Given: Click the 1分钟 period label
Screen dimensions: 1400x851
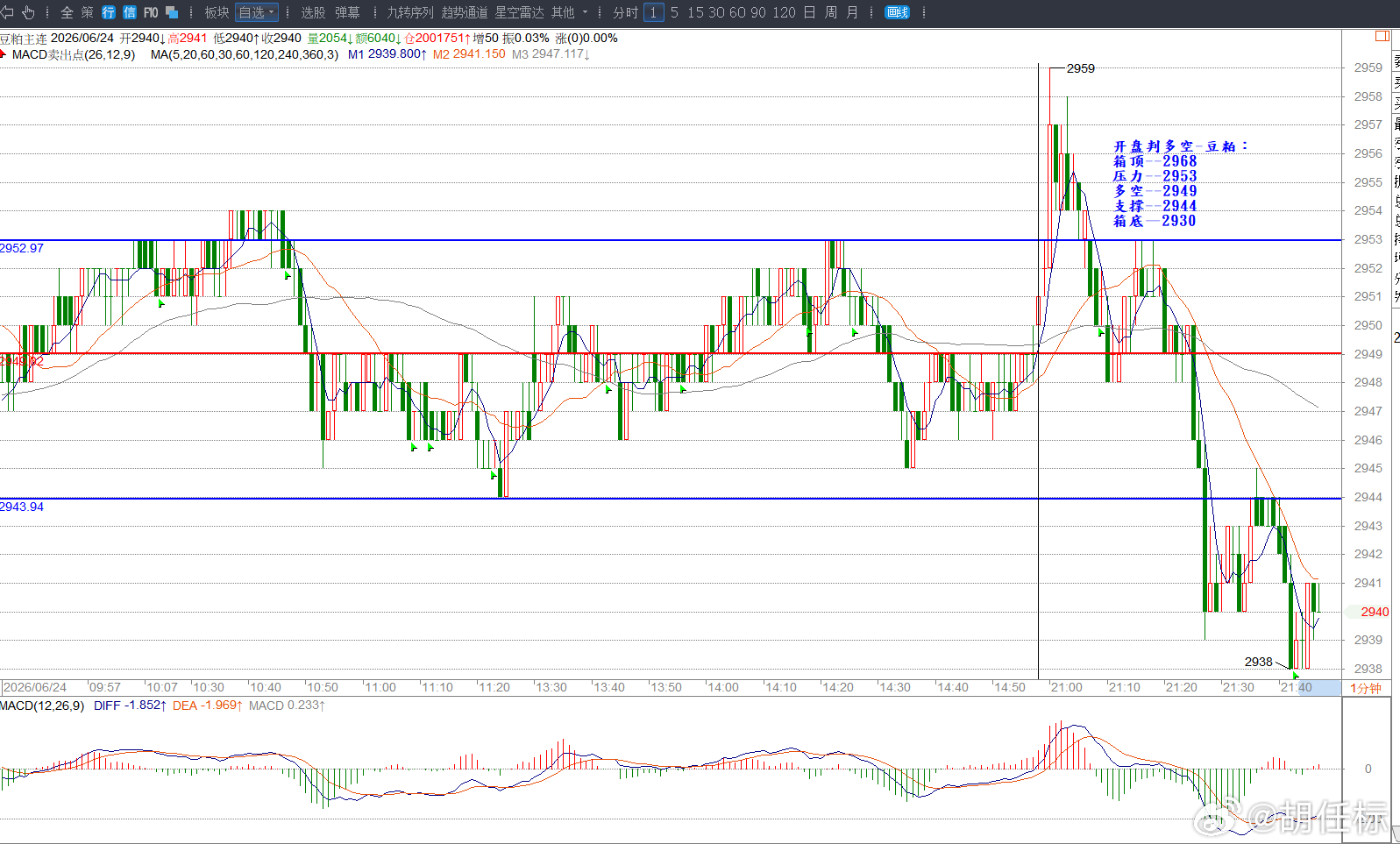Looking at the screenshot, I should pos(1366,688).
